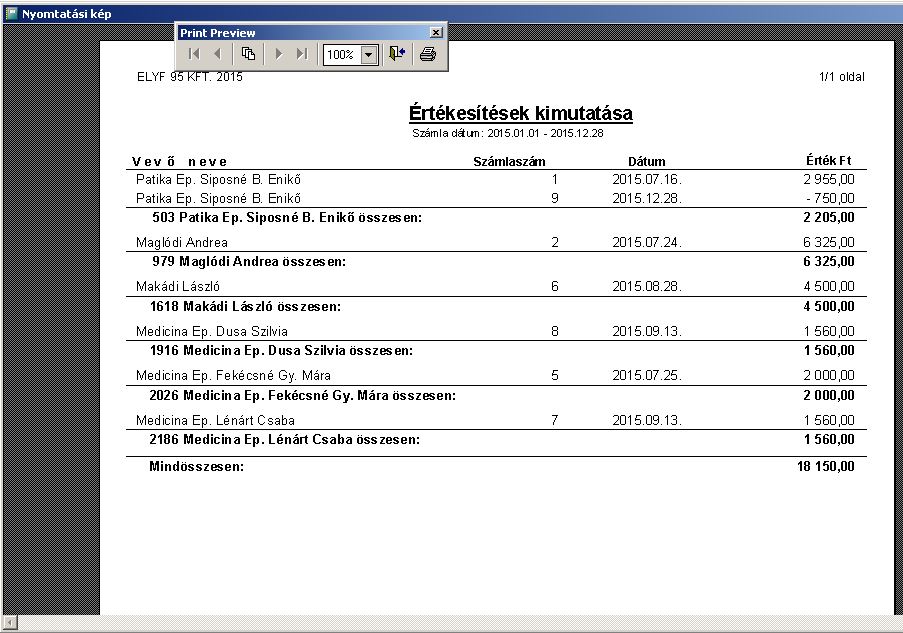This screenshot has height=633, width=903.
Task: Click the subtotal 2 205,00
Action: pyautogui.click(x=829, y=217)
